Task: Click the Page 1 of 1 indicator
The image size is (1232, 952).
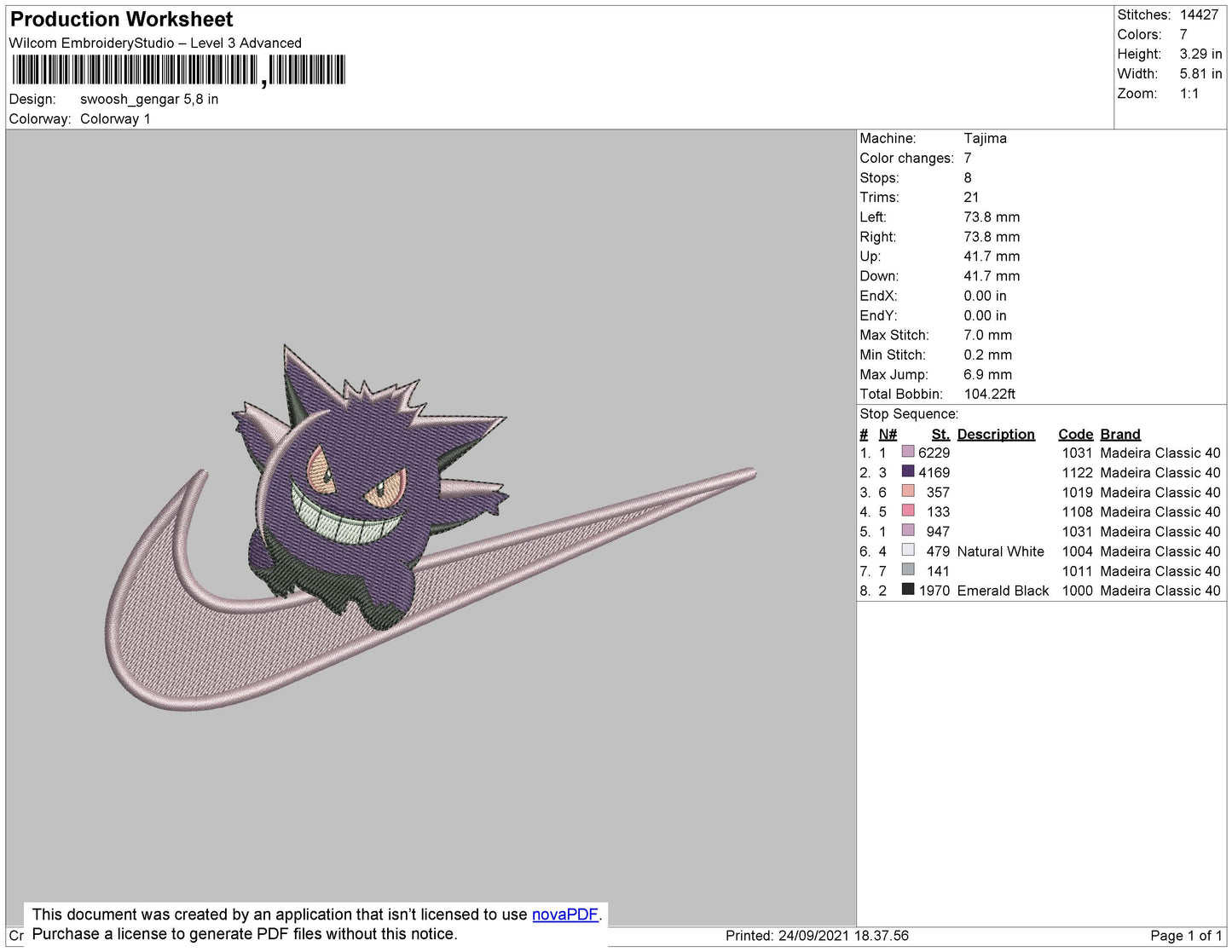Action: (x=1185, y=936)
